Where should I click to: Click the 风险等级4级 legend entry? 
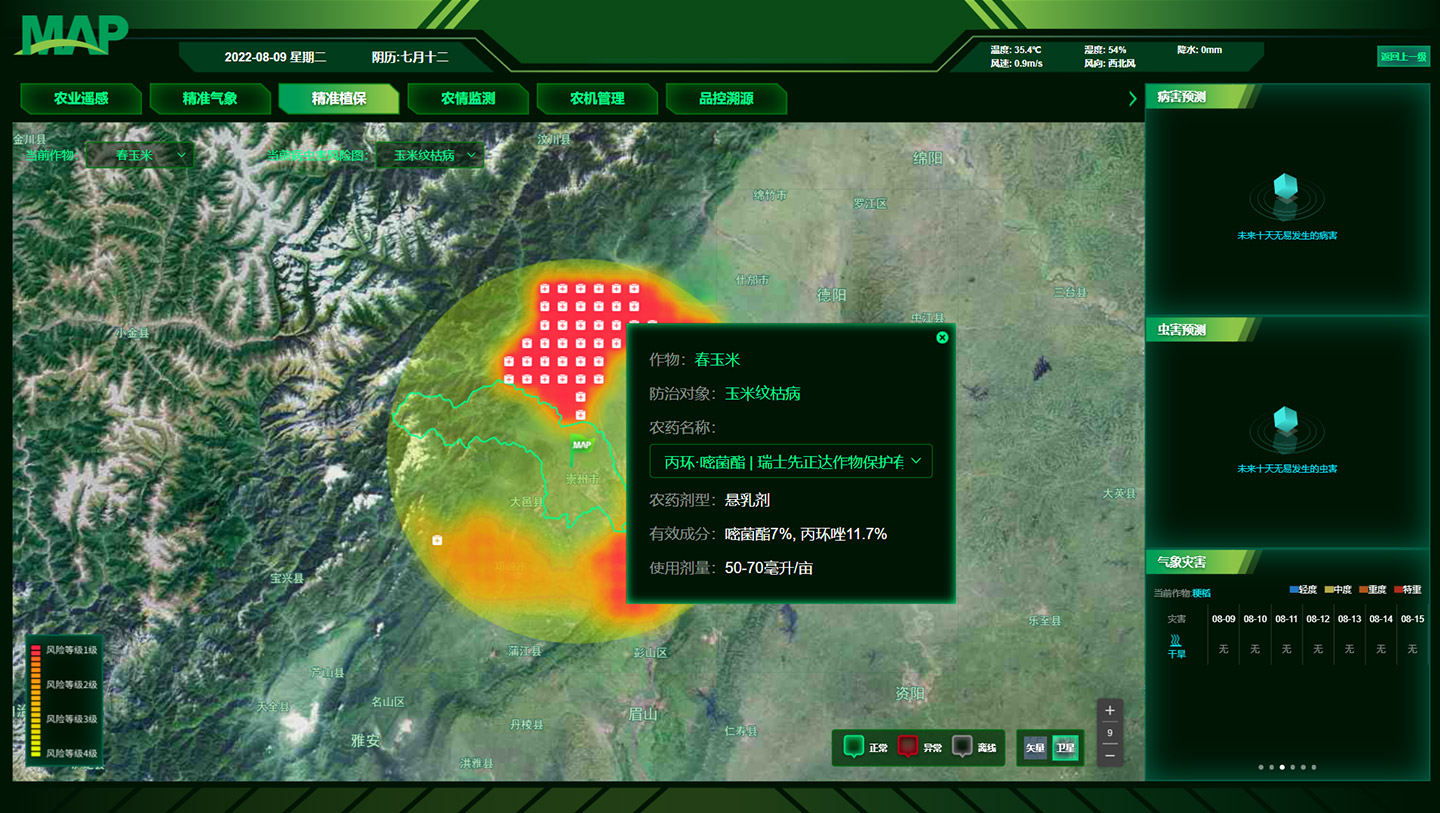pyautogui.click(x=71, y=753)
